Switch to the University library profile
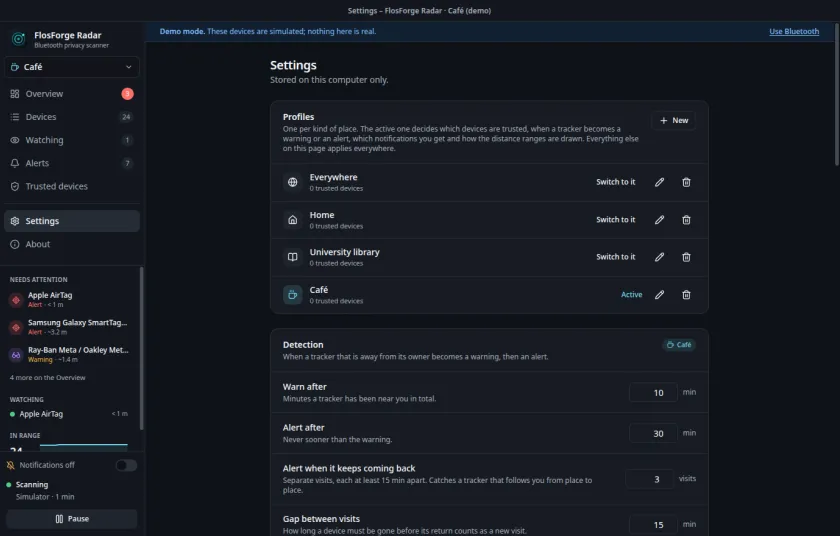Image resolution: width=840 pixels, height=536 pixels. (x=616, y=257)
